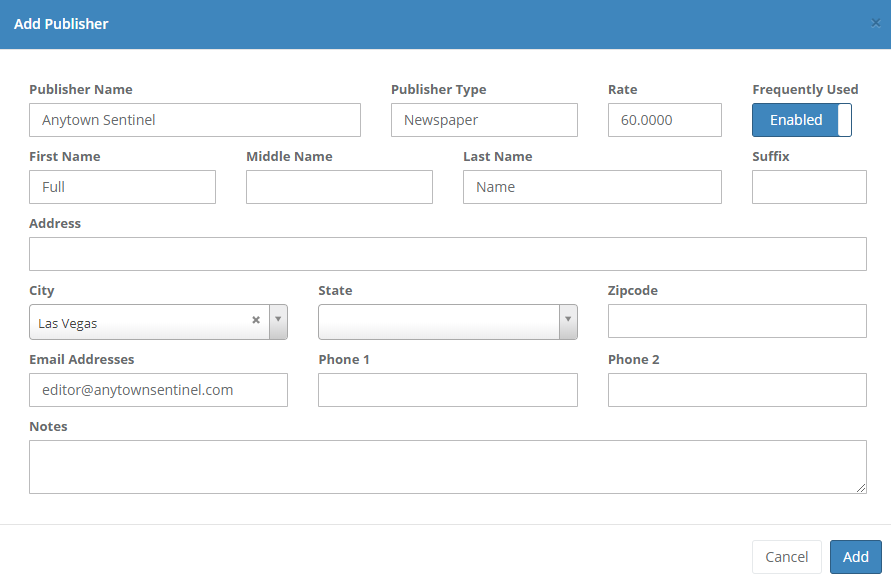Click the Cancel button
This screenshot has height=586, width=891.
(x=786, y=557)
